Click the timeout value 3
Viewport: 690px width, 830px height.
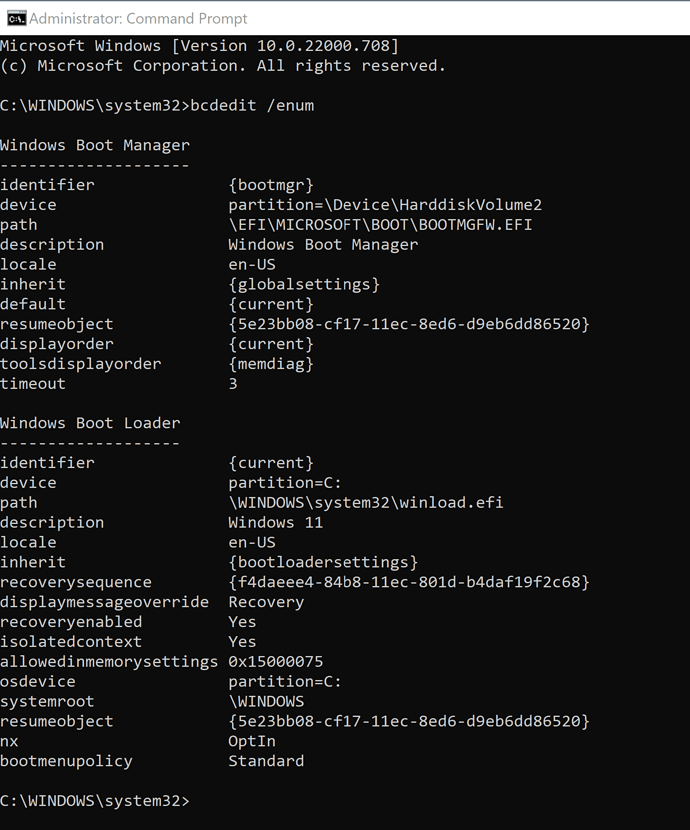[x=233, y=383]
